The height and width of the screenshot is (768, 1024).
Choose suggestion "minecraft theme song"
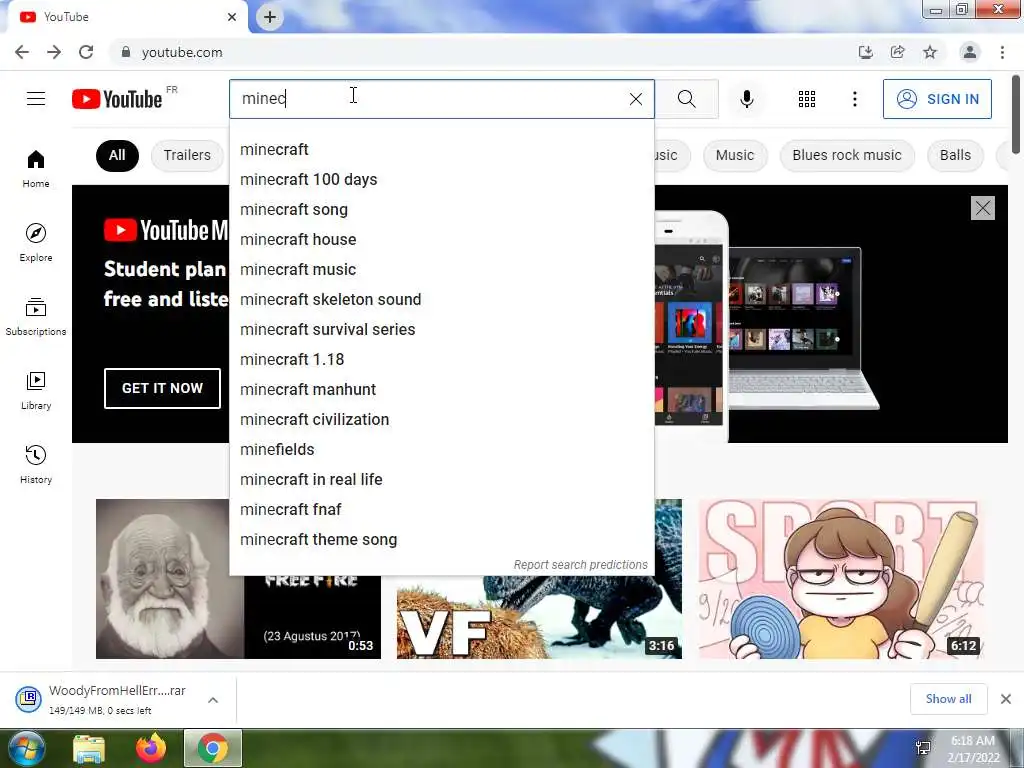(x=441, y=540)
